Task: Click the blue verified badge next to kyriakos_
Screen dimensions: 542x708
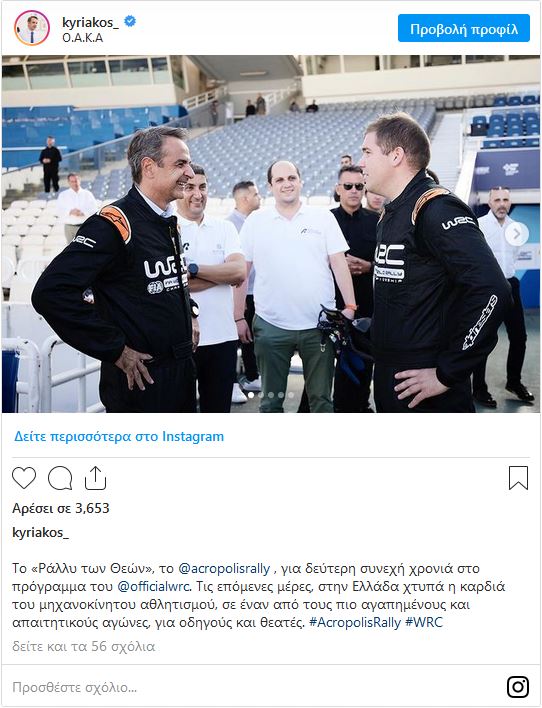Action: pos(130,21)
